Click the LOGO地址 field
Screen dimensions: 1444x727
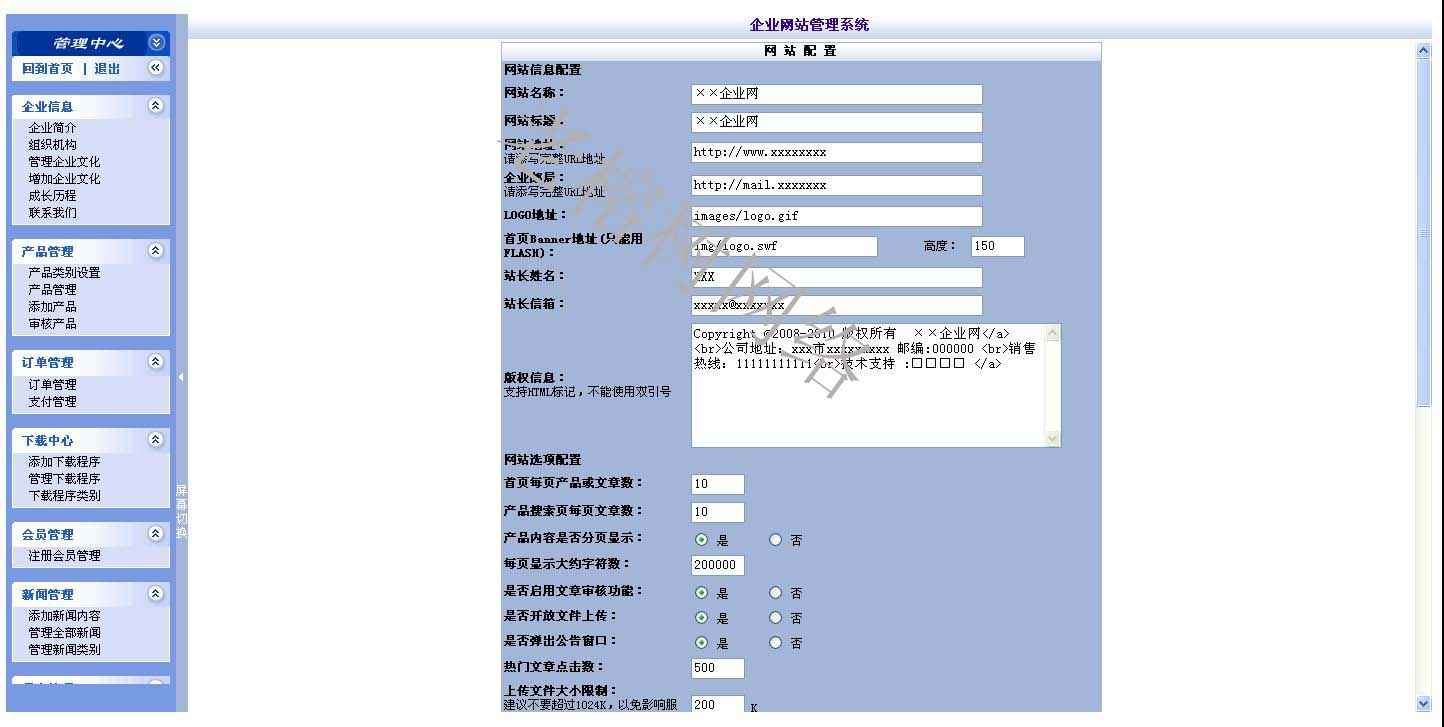pyautogui.click(x=837, y=216)
